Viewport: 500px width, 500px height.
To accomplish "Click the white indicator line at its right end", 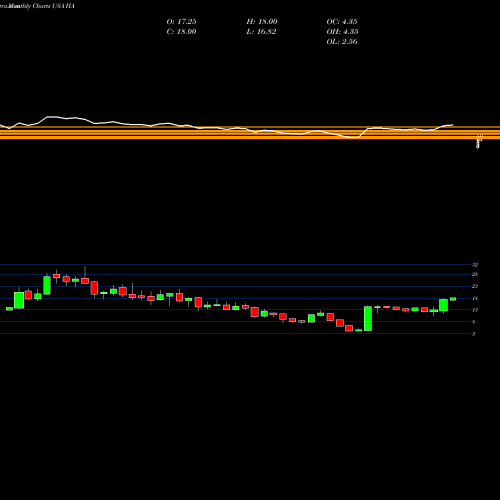I will (452, 125).
